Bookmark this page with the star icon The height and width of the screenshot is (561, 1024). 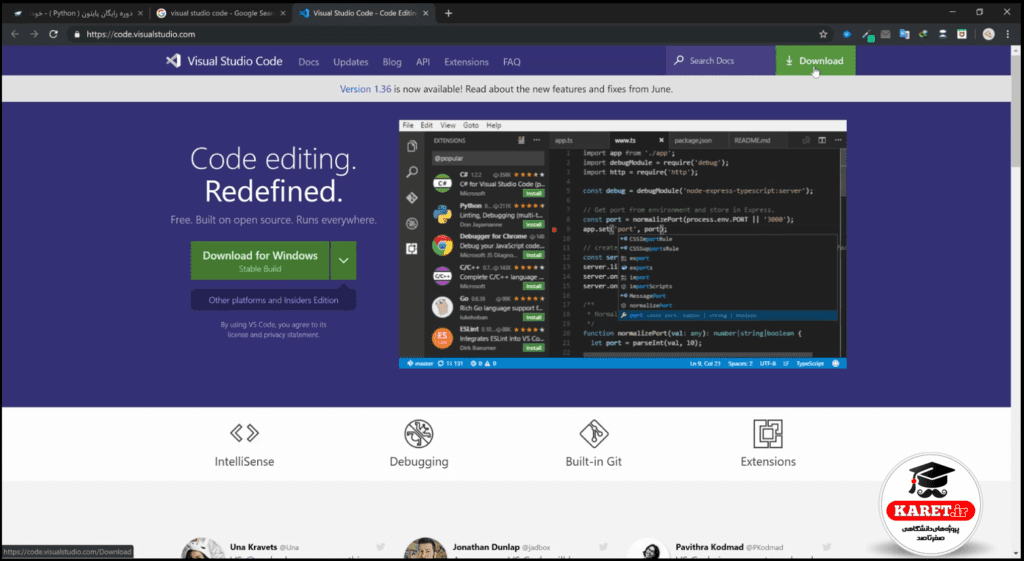pos(823,34)
